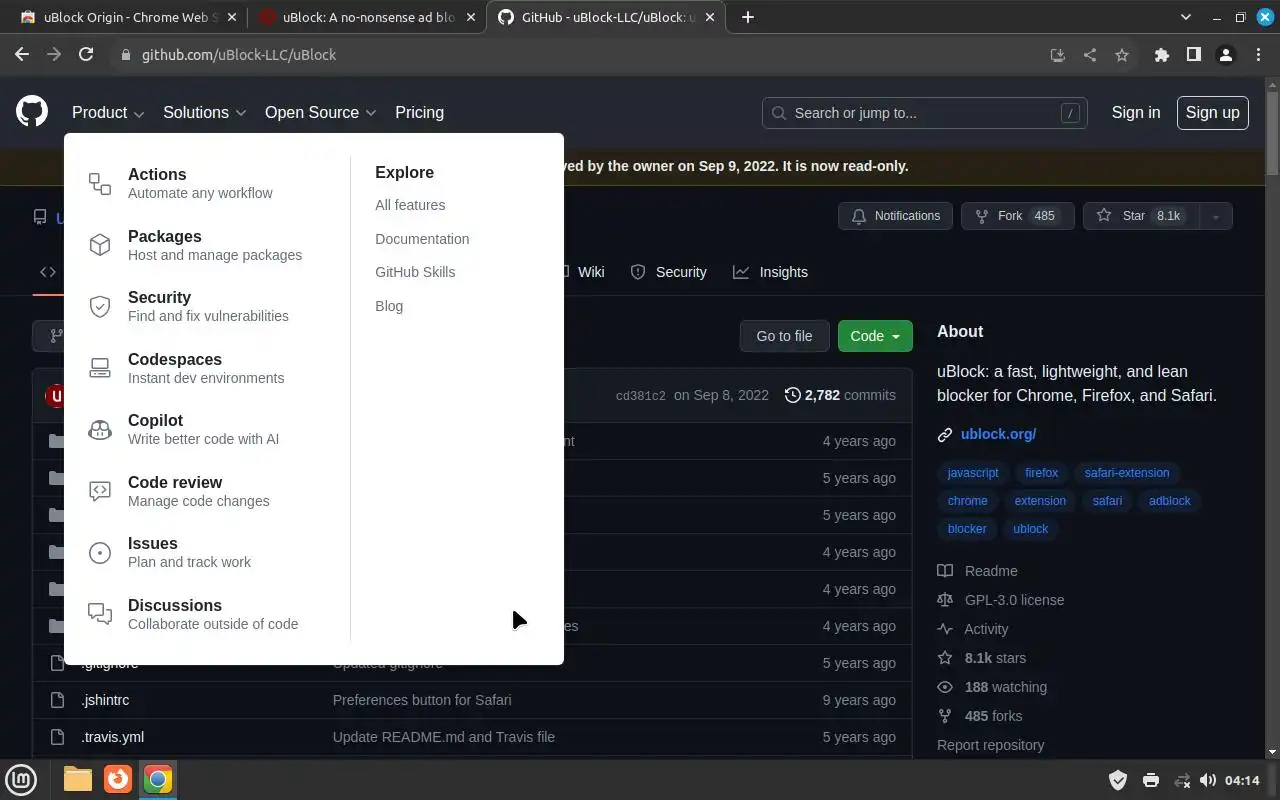The height and width of the screenshot is (800, 1280).
Task: Expand the Open Source menu
Action: 320,113
